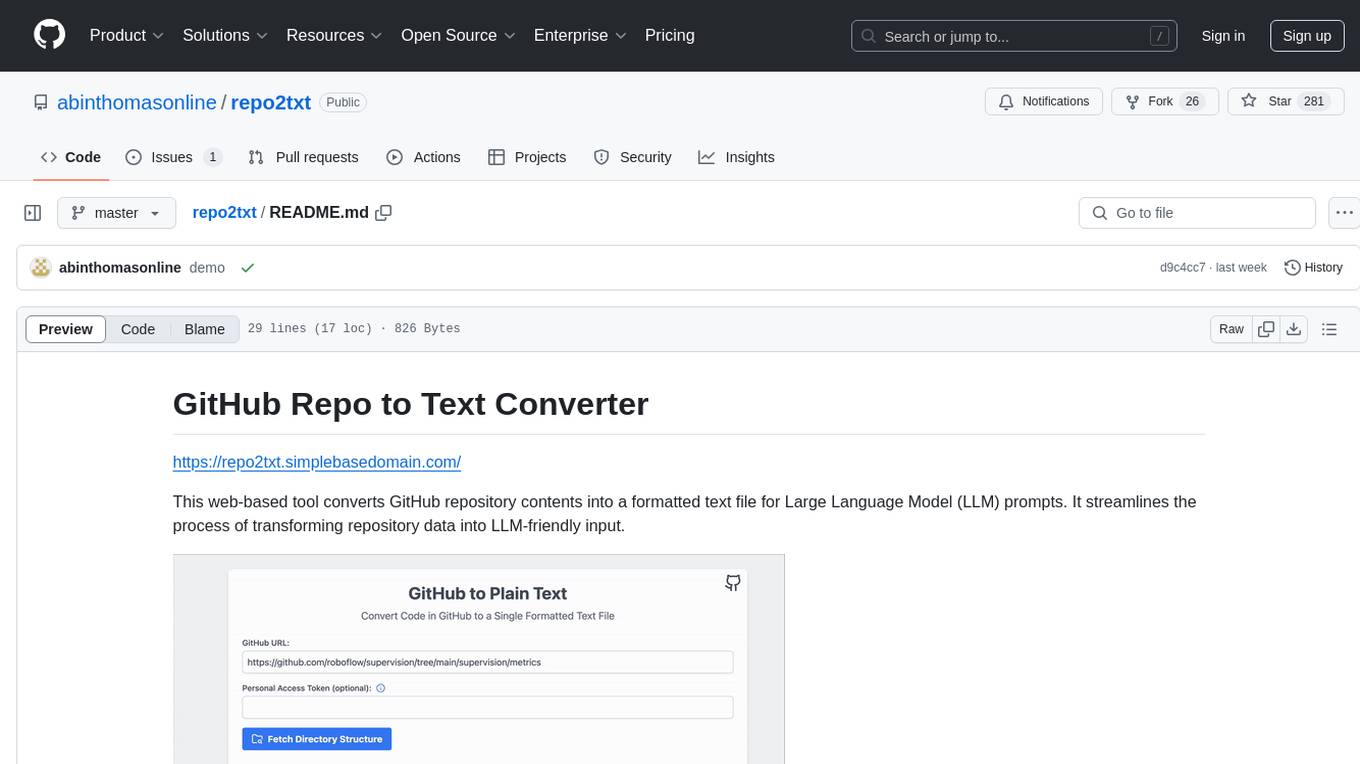The image size is (1360, 764).
Task: Open the demo commit message
Action: pos(207,267)
